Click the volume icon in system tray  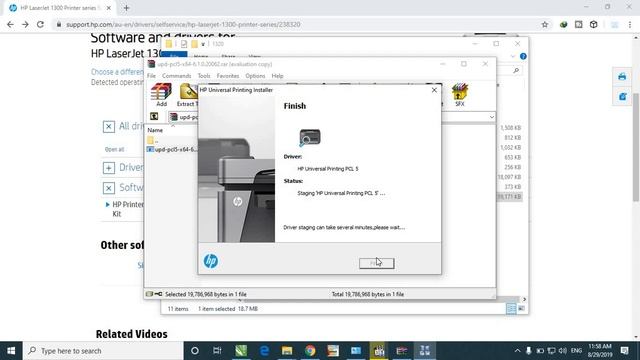(563, 351)
